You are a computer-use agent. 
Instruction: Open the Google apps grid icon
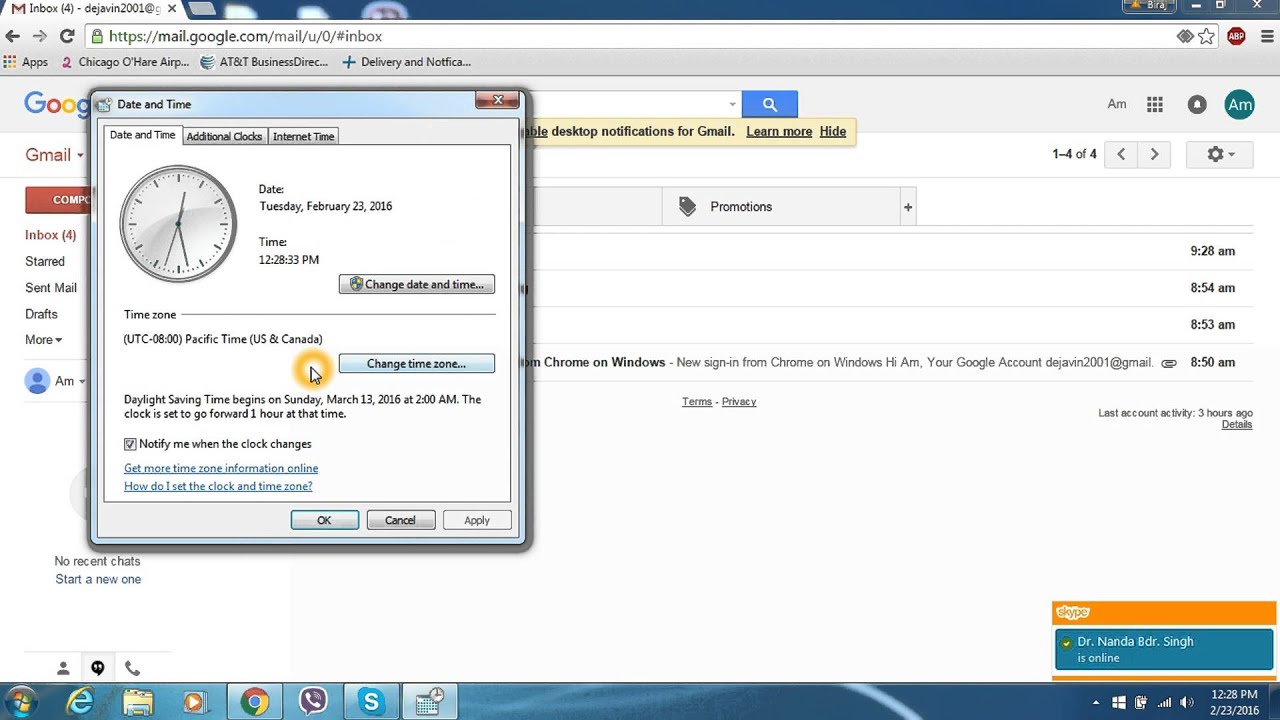pyautogui.click(x=1155, y=104)
